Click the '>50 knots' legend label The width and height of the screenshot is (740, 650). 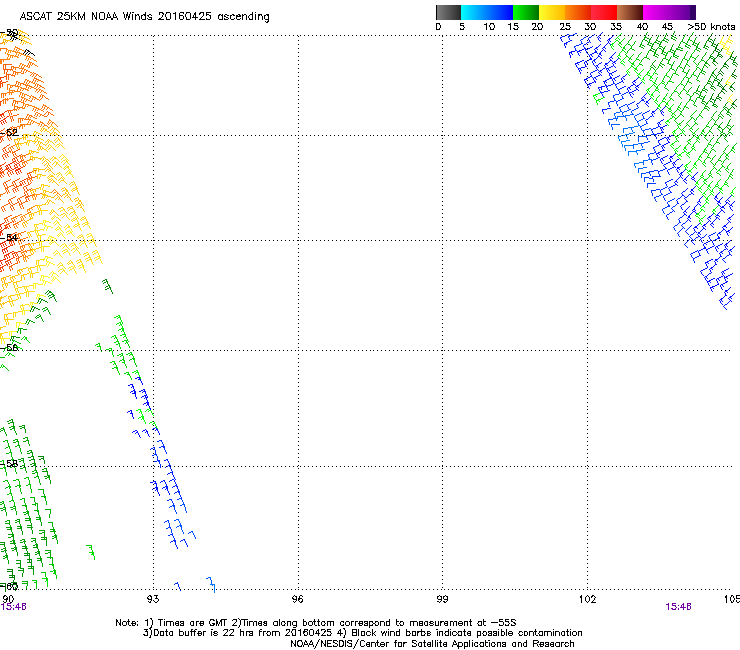(711, 27)
